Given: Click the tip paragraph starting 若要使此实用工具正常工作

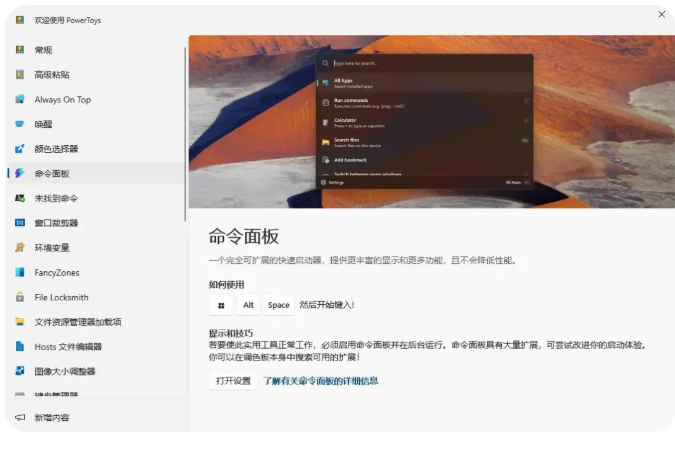Looking at the screenshot, I should pyautogui.click(x=428, y=351).
